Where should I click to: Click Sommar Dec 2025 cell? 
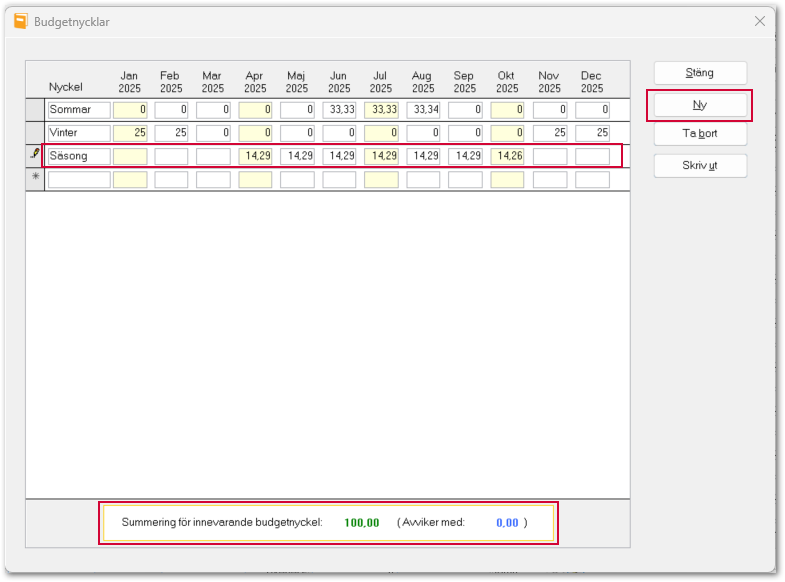coord(592,110)
